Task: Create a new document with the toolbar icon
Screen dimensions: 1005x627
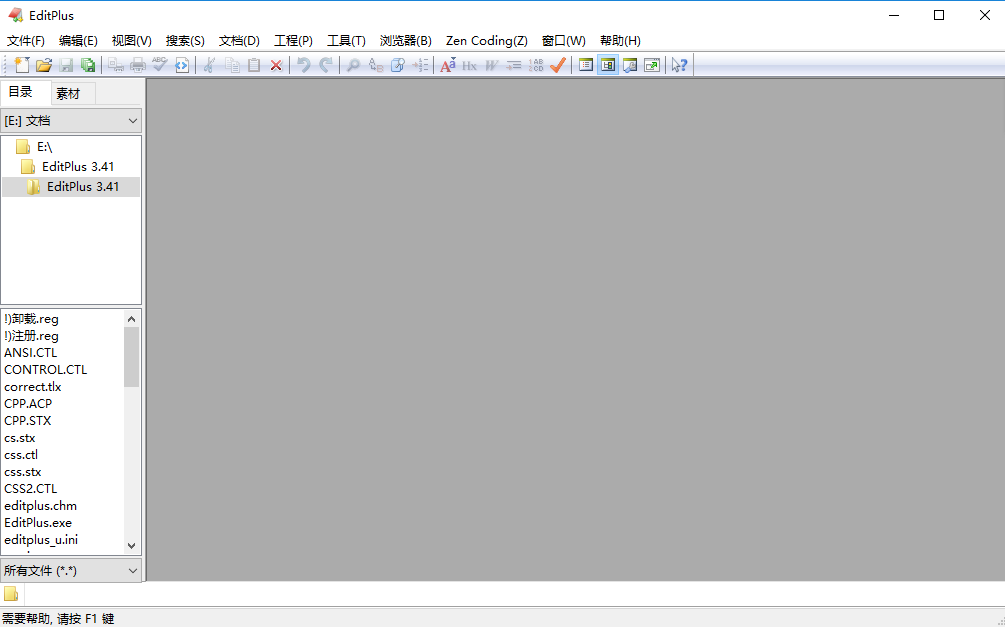Action: [20, 64]
